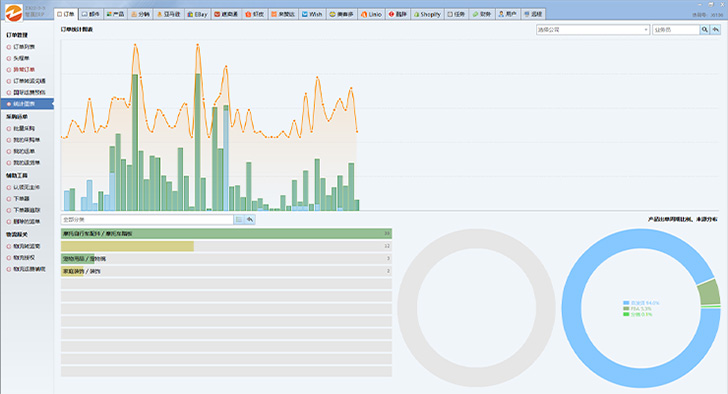Viewport: 728px width, 394px height.
Task: Click the search magnifier icon at top right
Action: tap(705, 30)
